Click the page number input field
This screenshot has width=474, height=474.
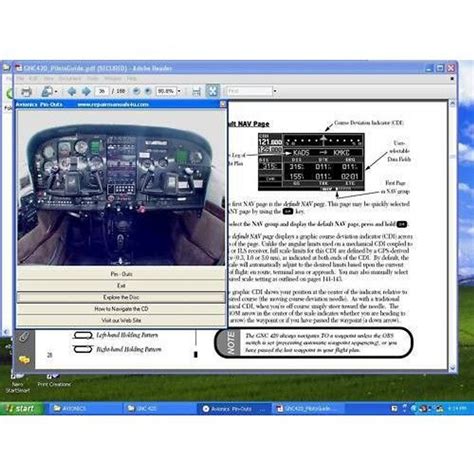click(102, 91)
